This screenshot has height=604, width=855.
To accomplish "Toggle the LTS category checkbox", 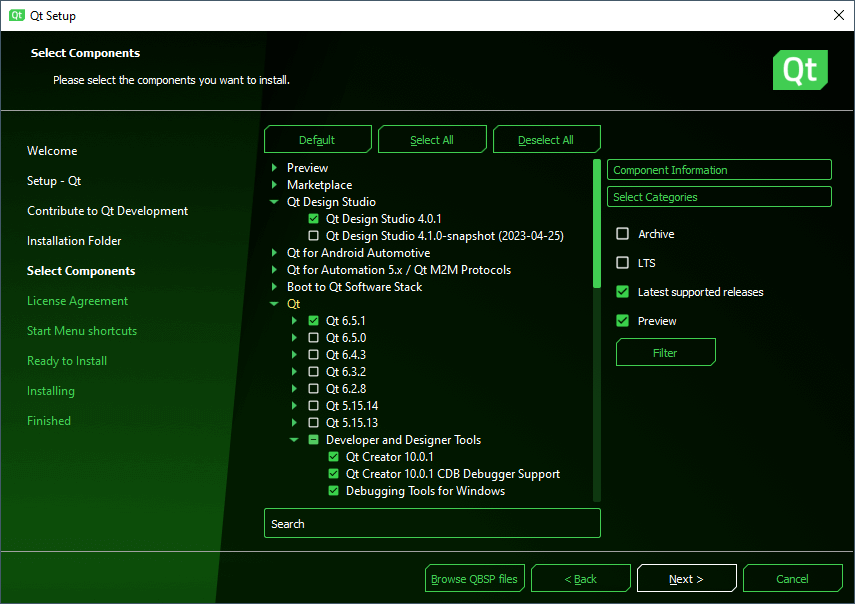I will click(623, 263).
